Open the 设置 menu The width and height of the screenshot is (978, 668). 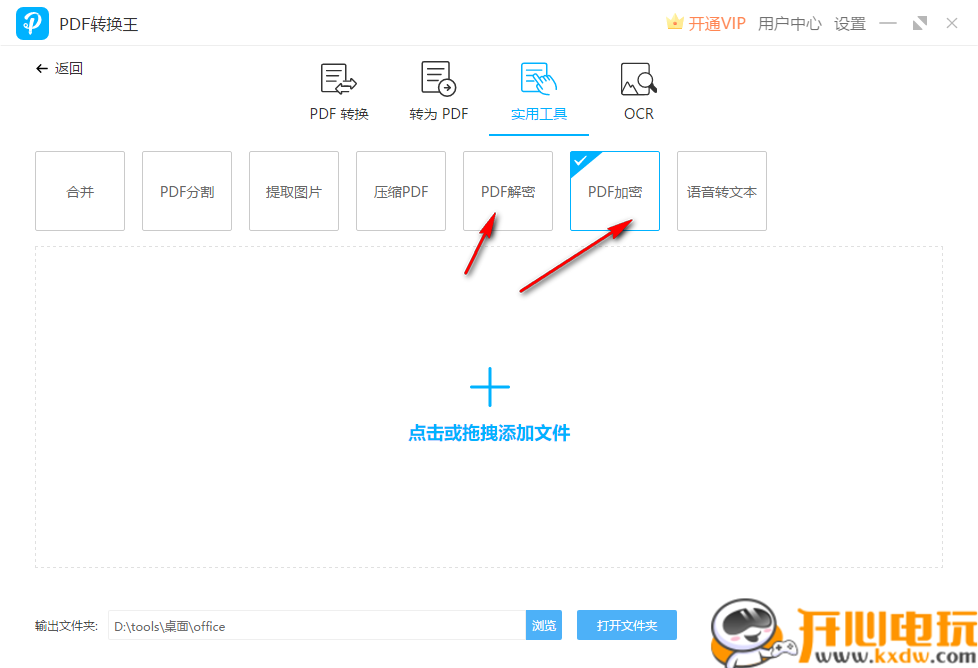pyautogui.click(x=849, y=23)
